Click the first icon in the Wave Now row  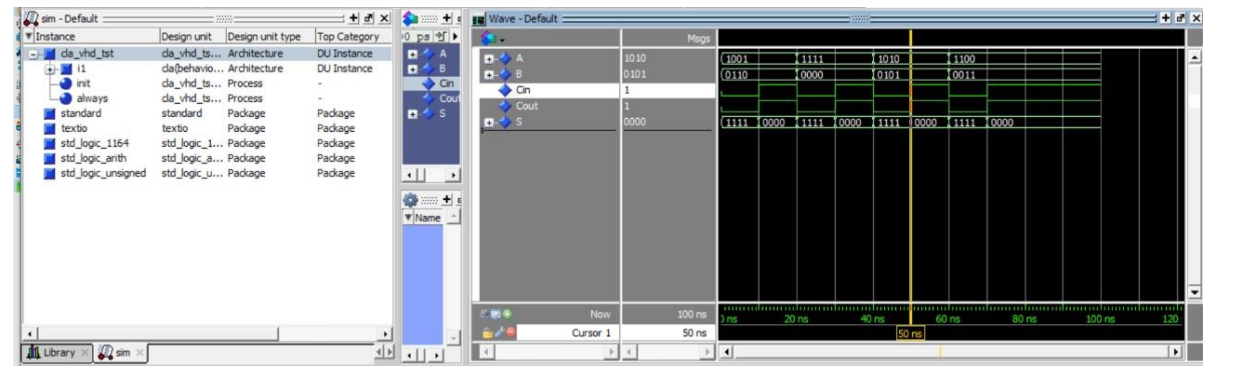click(x=486, y=315)
